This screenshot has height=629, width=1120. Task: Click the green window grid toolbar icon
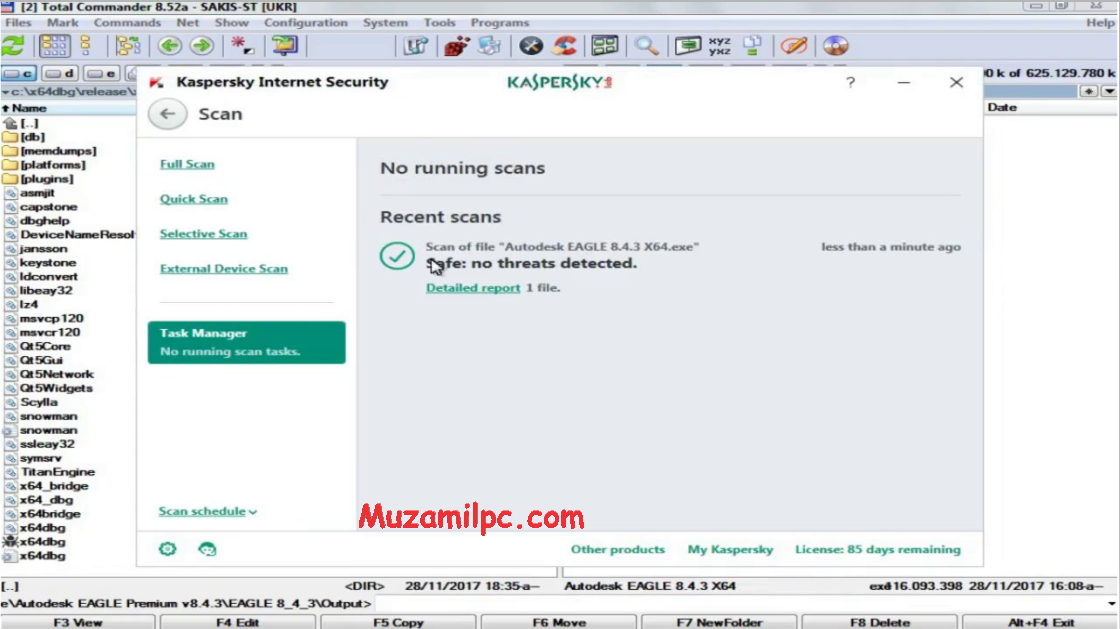pyautogui.click(x=605, y=46)
